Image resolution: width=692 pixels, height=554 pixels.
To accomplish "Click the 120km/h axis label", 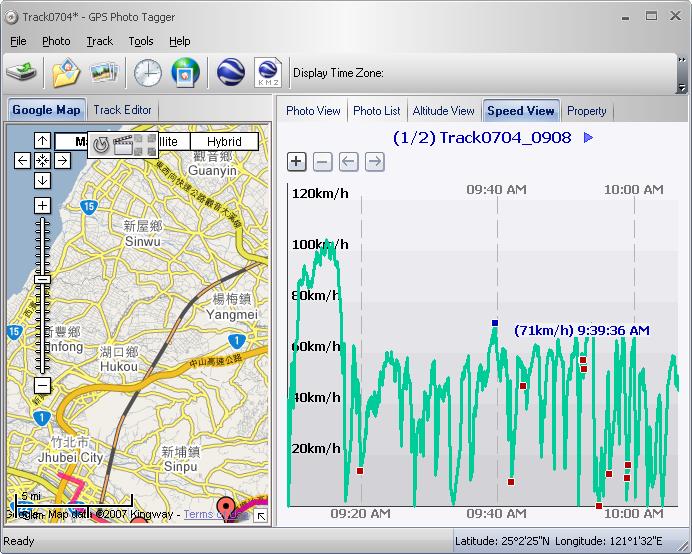I will click(320, 193).
